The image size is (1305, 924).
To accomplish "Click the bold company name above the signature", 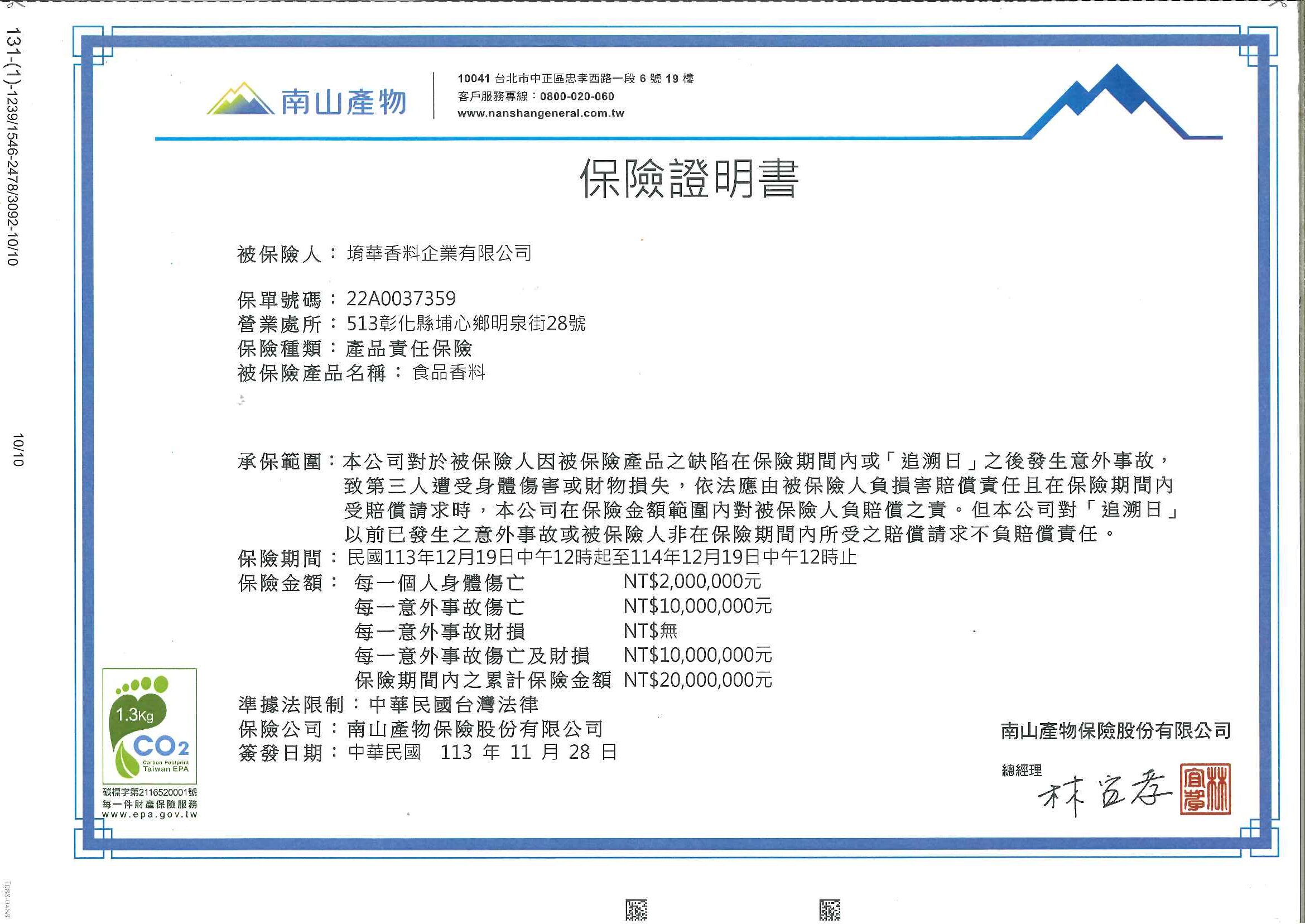I will click(x=1115, y=730).
